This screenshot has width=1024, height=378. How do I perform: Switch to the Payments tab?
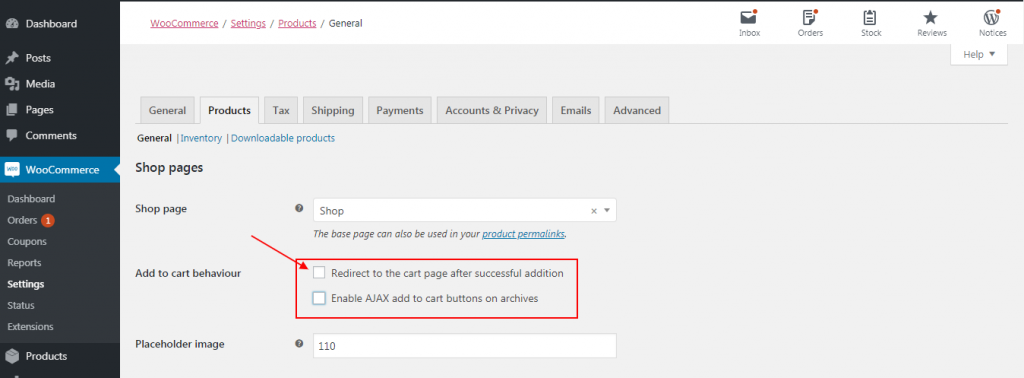click(400, 110)
